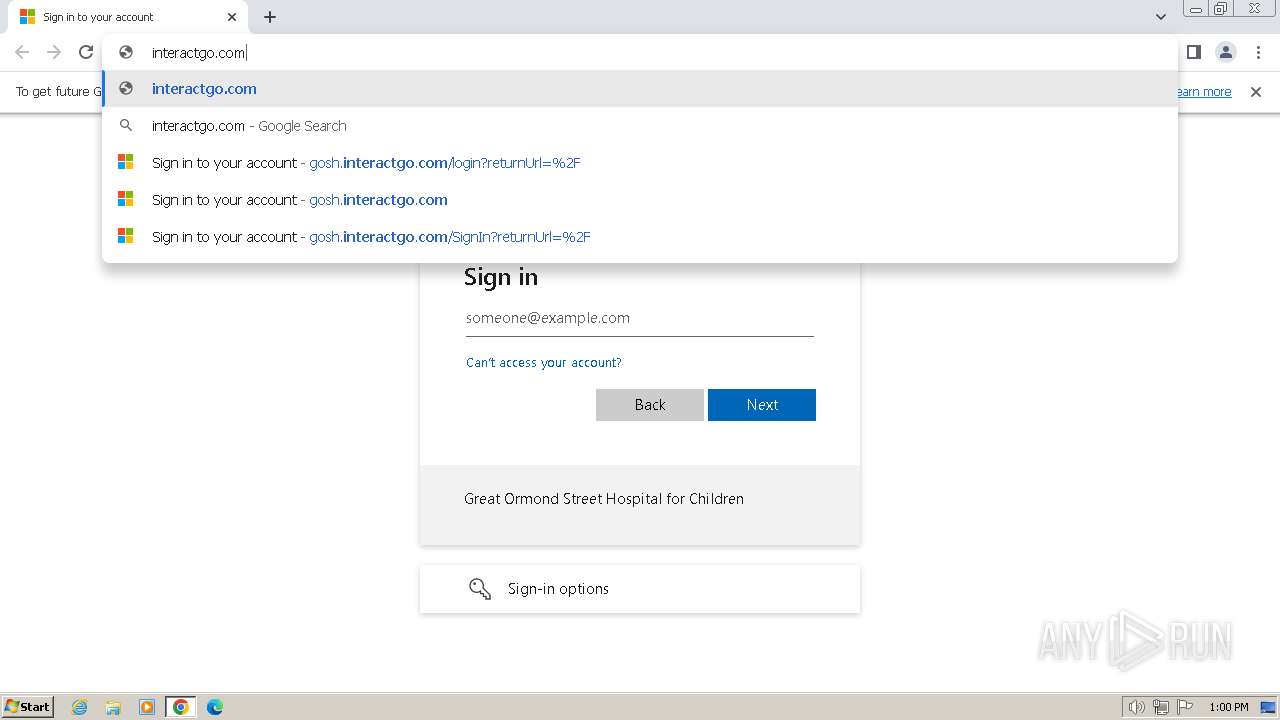Pick the gosh.interactgo.com/login?returnUrl suggestion
The image size is (1280, 720).
coord(640,163)
